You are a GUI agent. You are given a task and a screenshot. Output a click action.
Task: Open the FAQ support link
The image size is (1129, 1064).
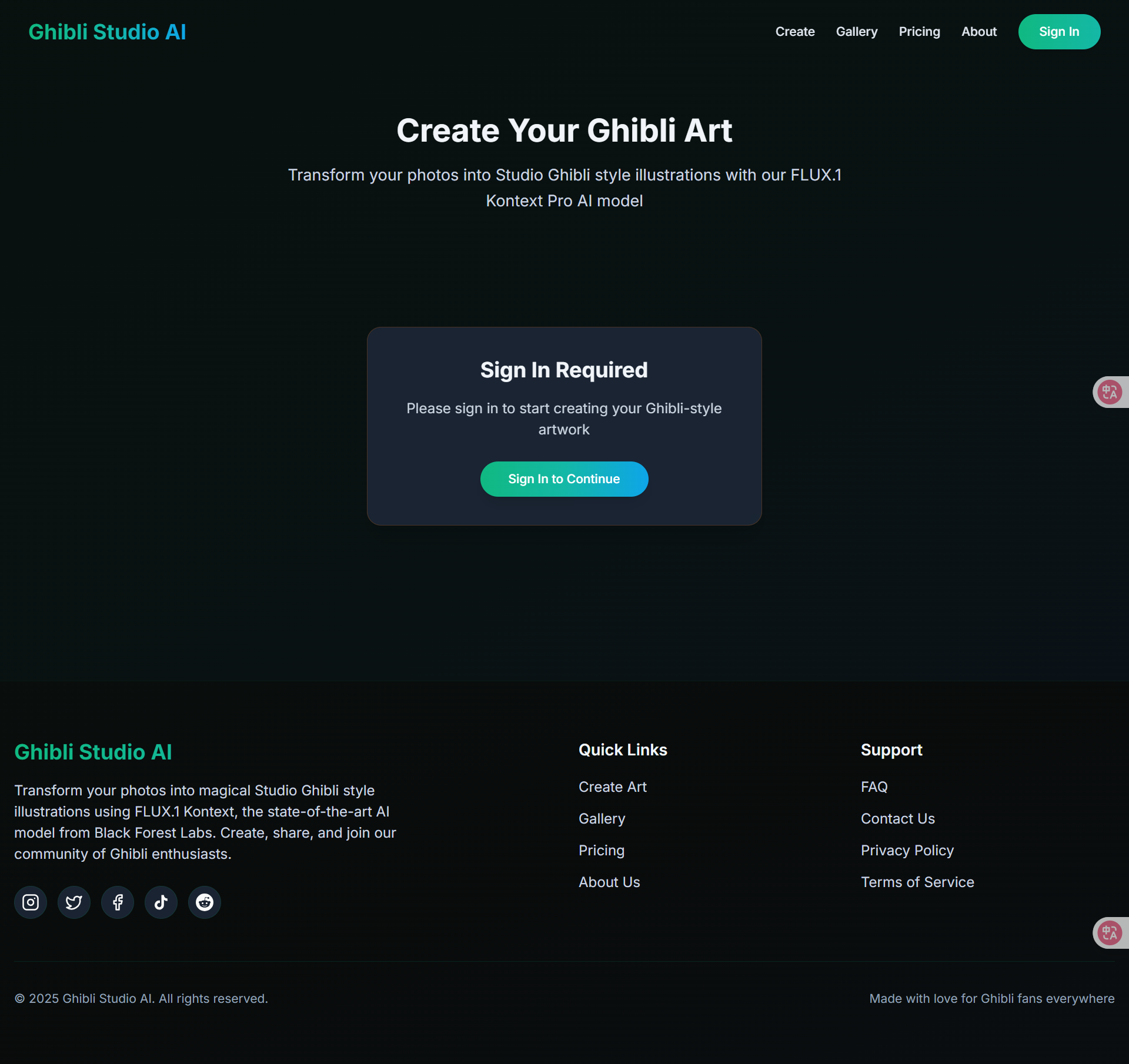tap(874, 787)
